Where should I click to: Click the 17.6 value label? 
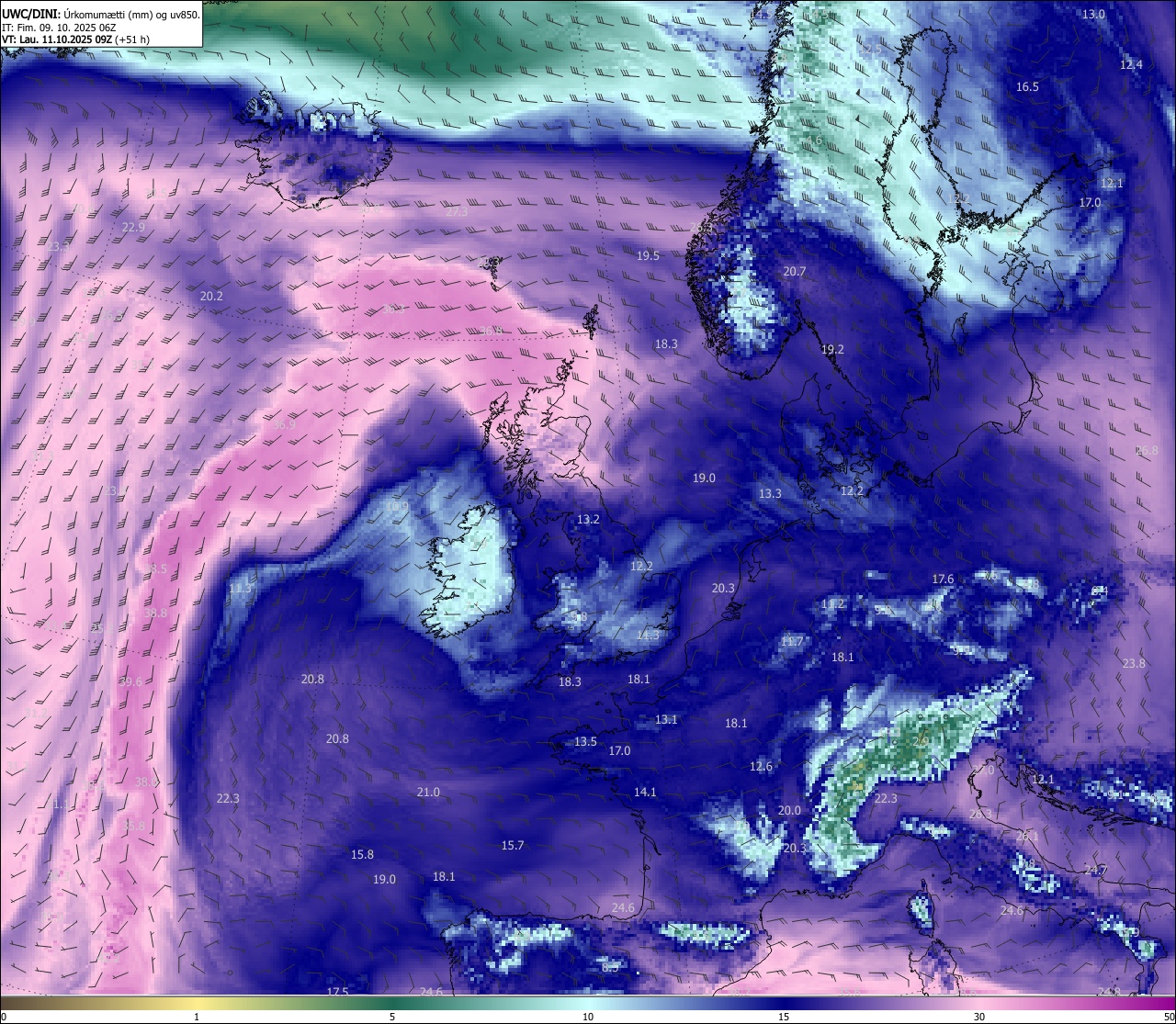pyautogui.click(x=943, y=579)
